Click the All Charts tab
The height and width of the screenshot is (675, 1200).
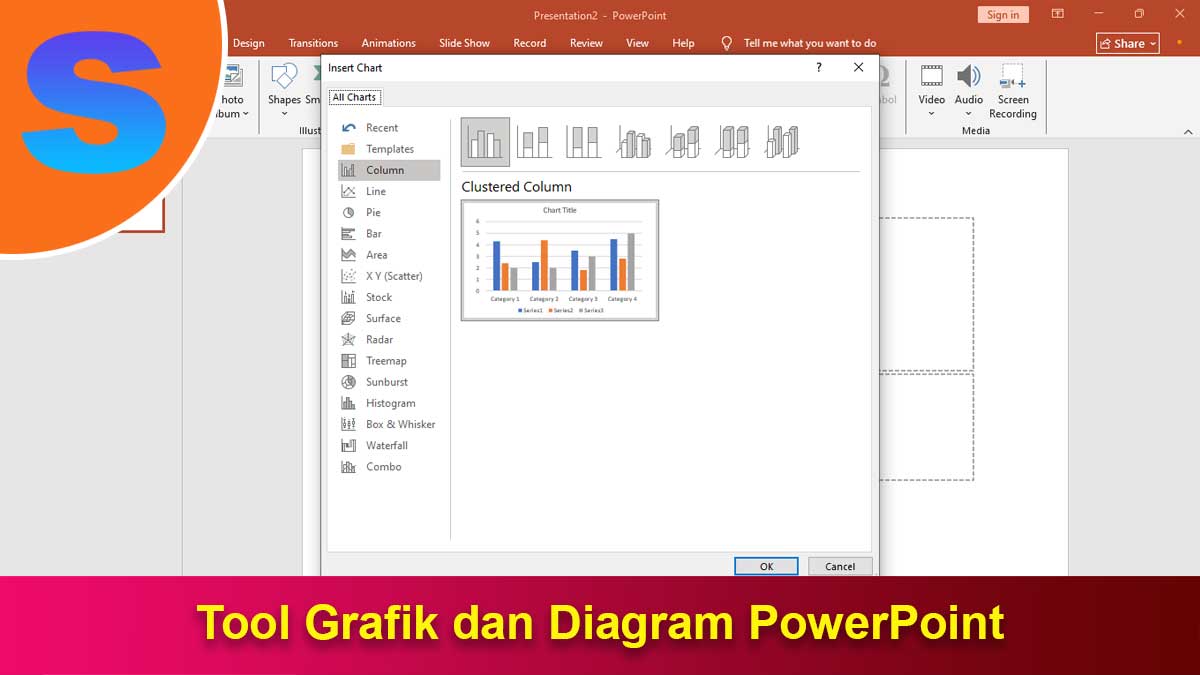(x=354, y=97)
